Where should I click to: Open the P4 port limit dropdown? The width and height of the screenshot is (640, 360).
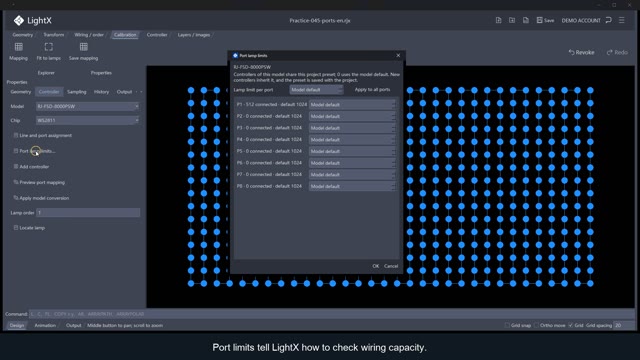(x=352, y=140)
